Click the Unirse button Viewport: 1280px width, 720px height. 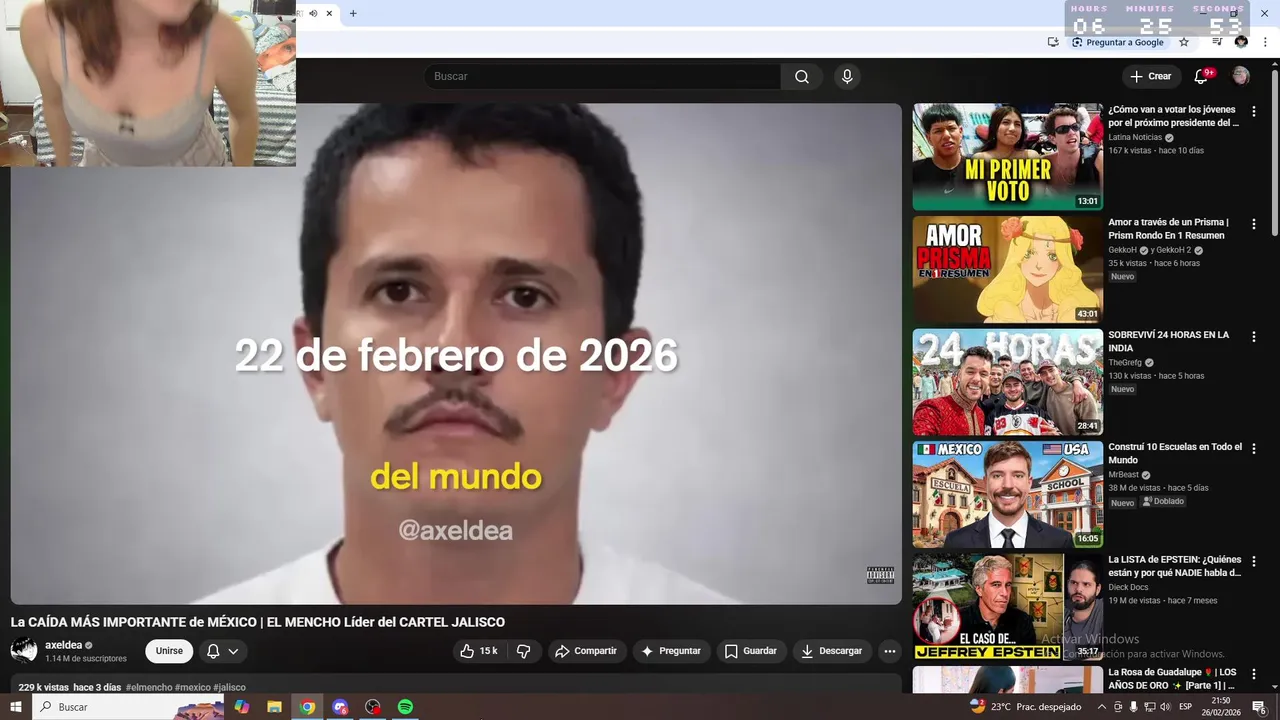pos(169,651)
